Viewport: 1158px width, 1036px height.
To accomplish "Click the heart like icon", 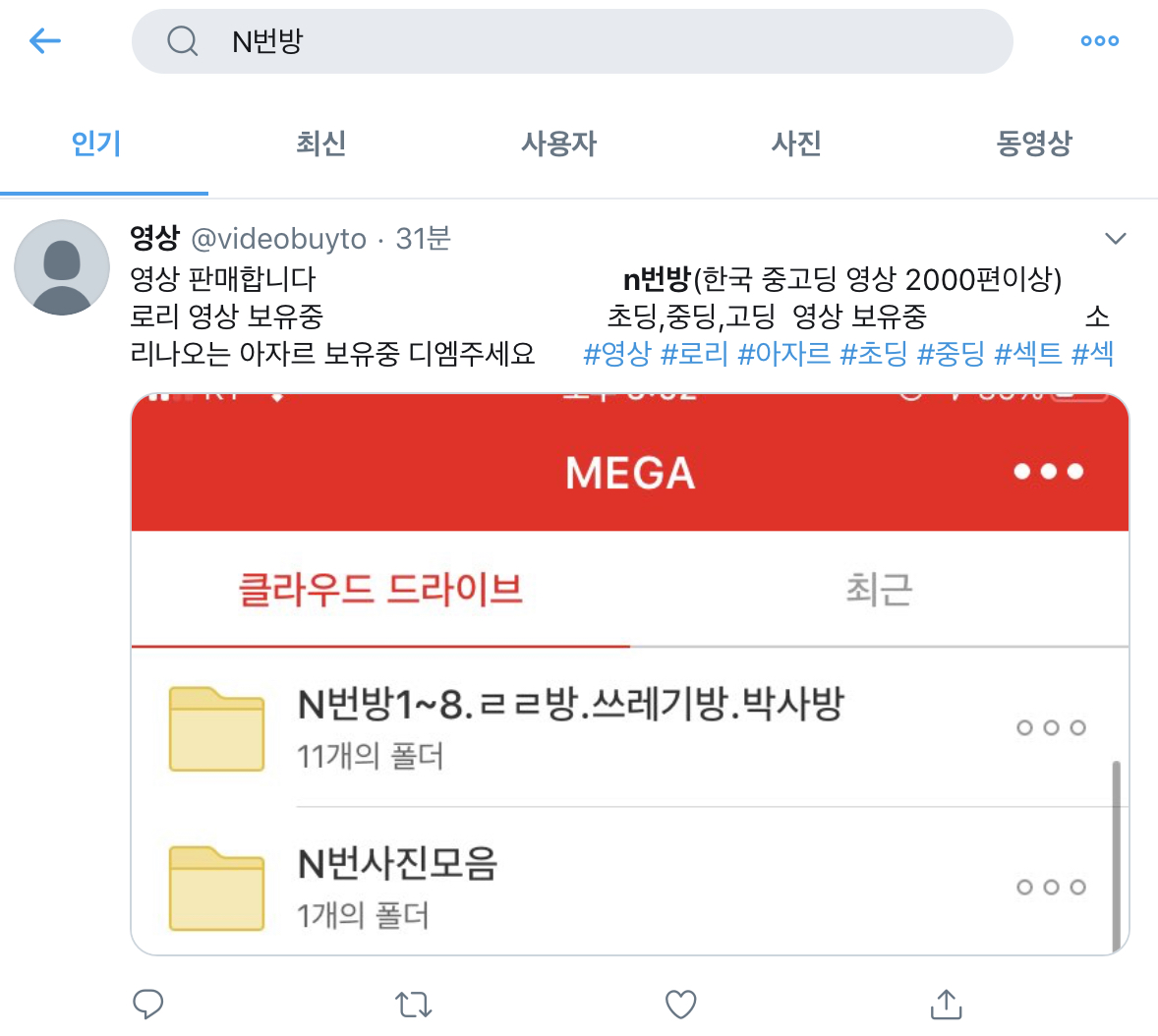I will coord(680,1005).
